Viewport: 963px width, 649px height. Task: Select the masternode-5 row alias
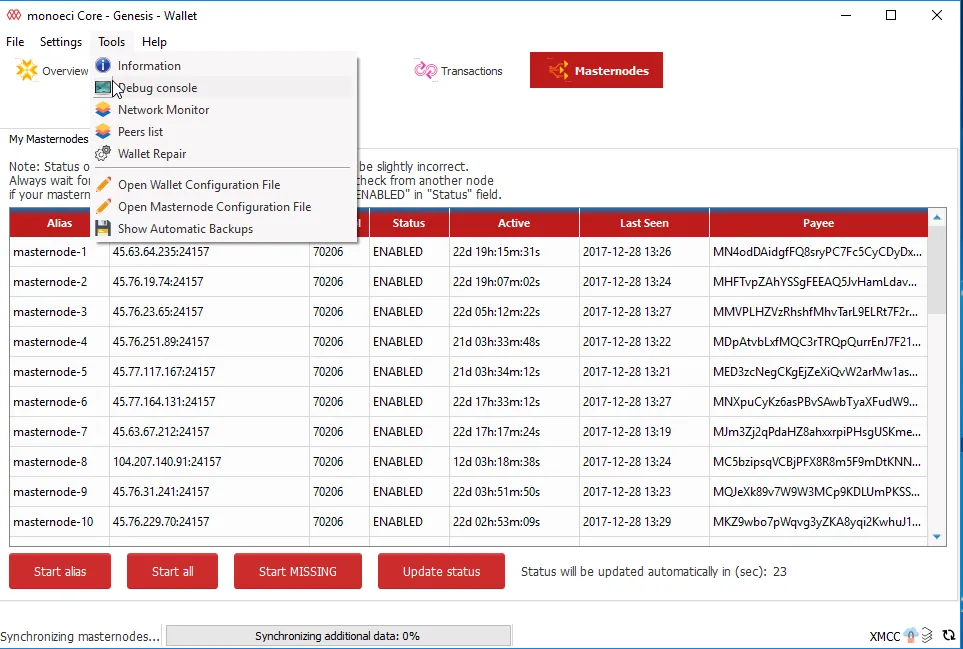pyautogui.click(x=50, y=372)
